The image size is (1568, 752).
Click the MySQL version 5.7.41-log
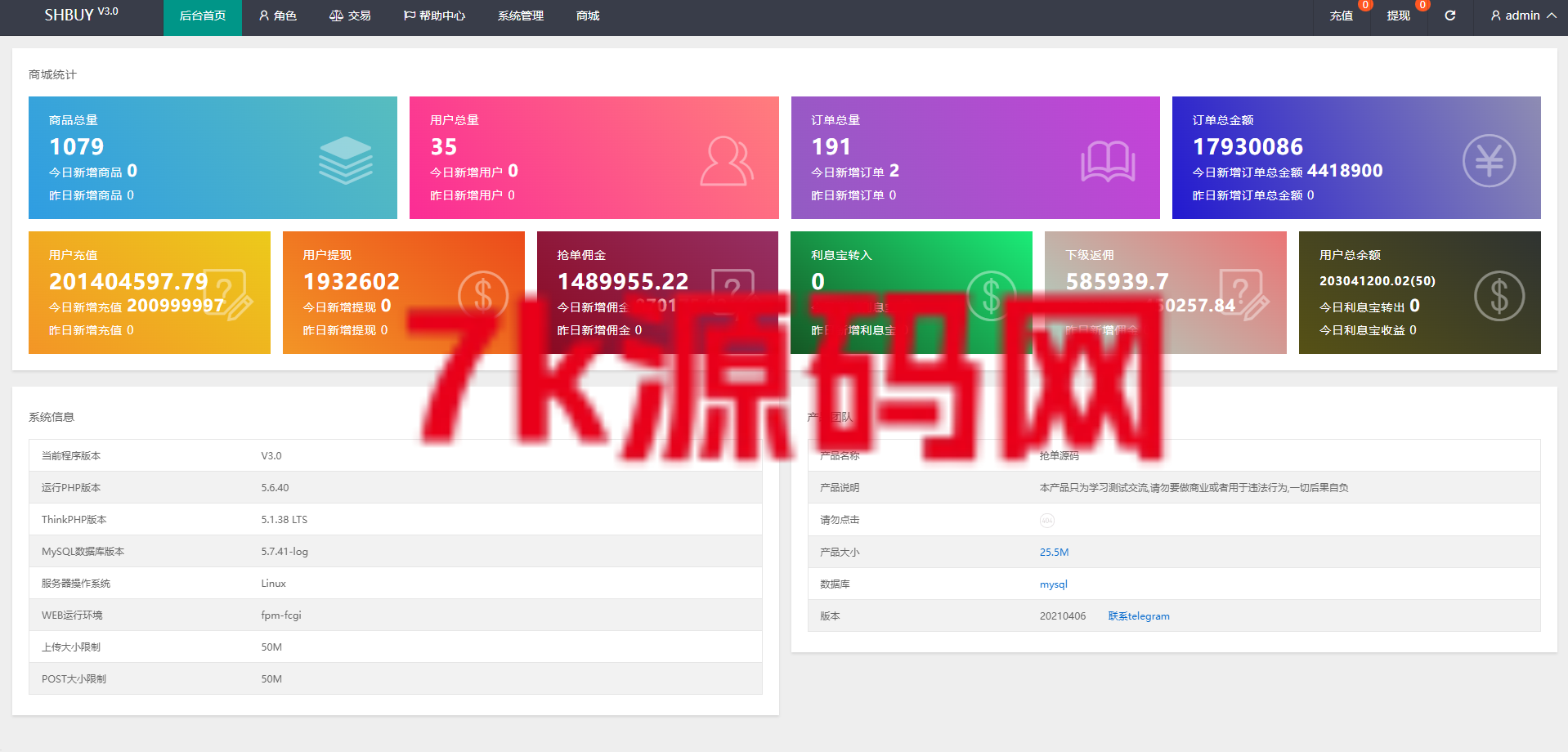point(284,552)
